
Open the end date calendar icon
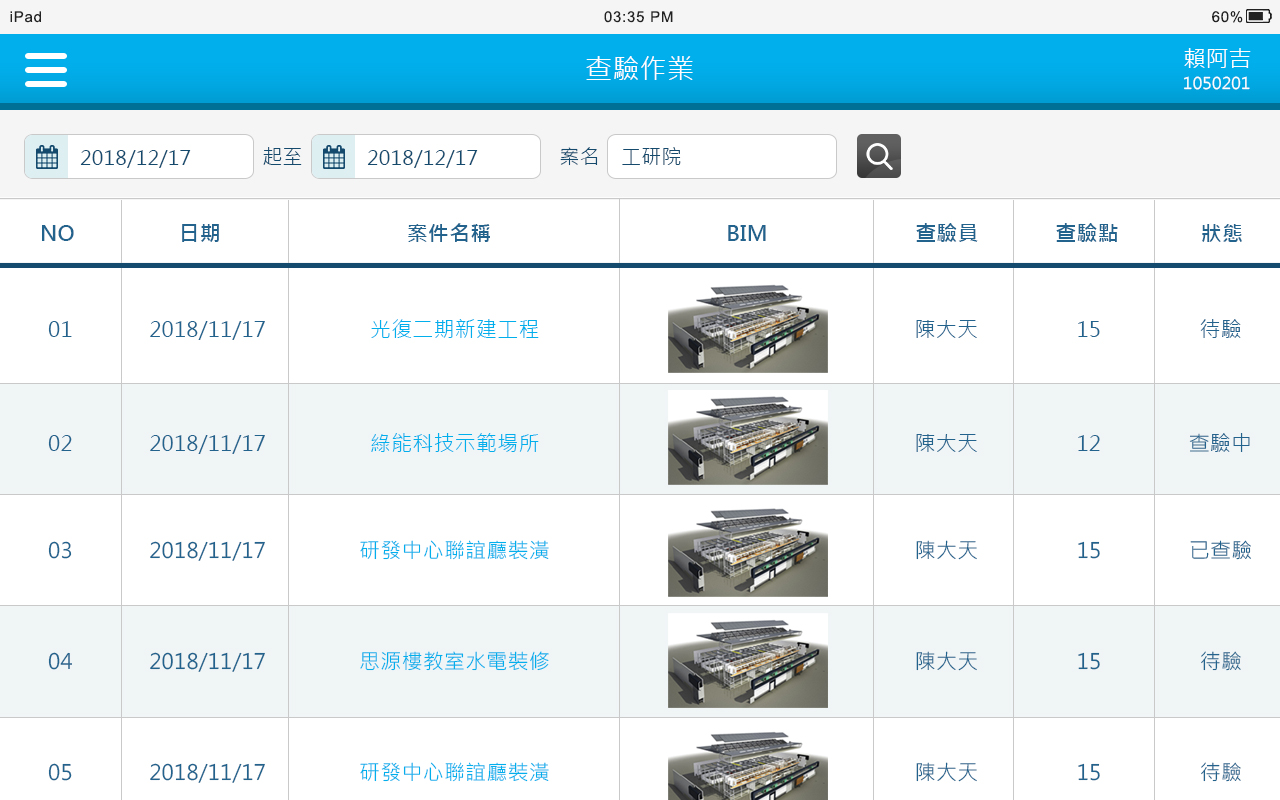[334, 157]
